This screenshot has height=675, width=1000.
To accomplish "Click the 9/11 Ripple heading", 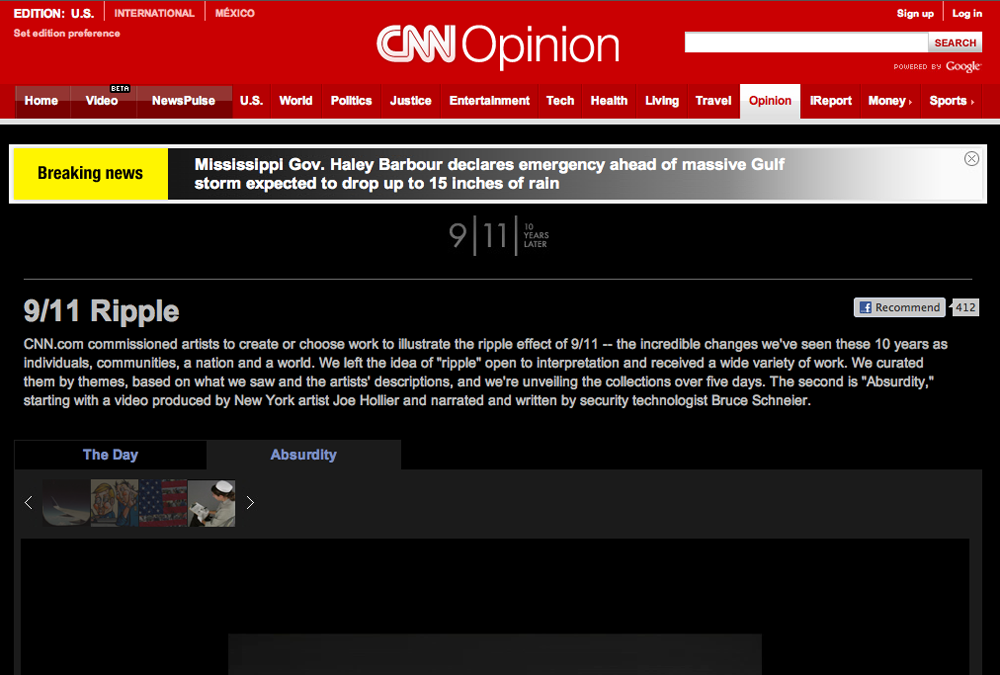I will click(101, 311).
